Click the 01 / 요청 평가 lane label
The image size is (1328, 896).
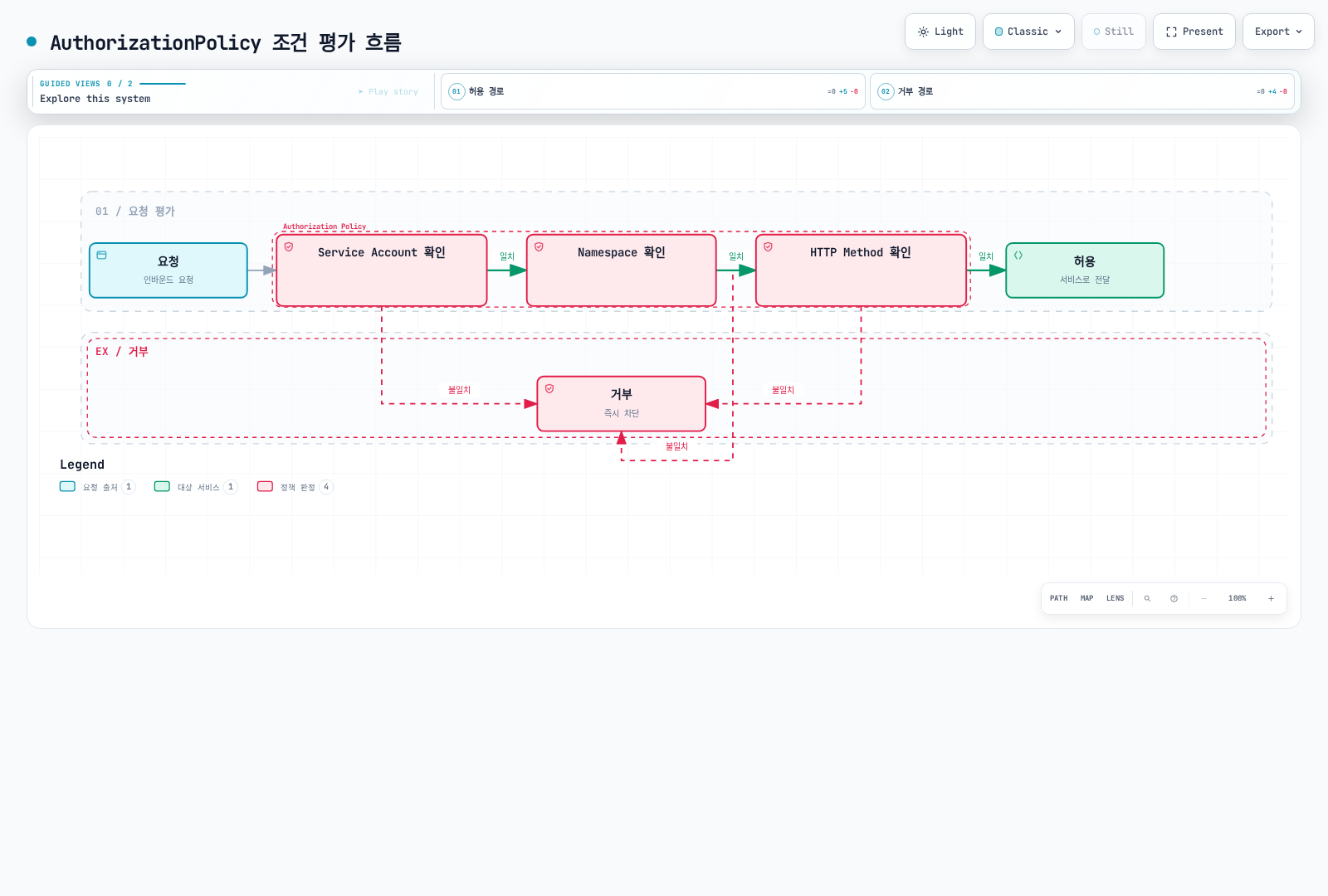click(x=135, y=212)
